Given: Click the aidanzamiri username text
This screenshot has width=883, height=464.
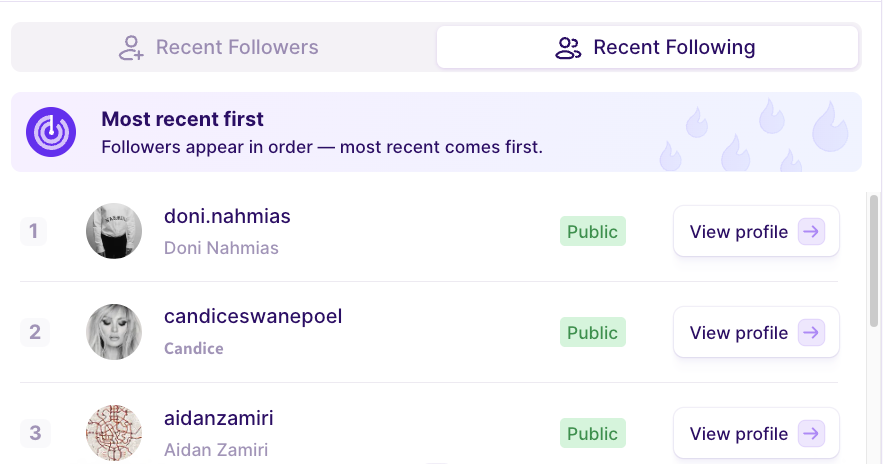Looking at the screenshot, I should pos(218,418).
